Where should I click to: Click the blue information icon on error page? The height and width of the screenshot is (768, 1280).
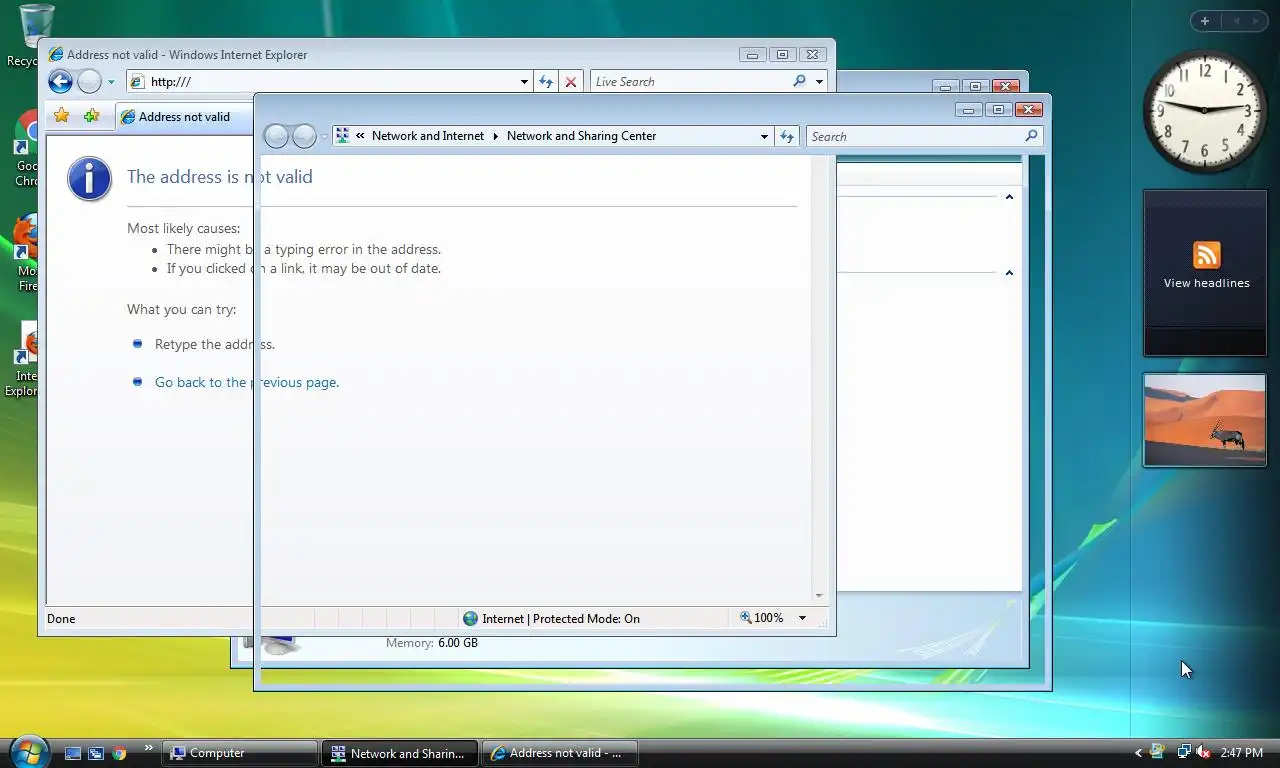(x=89, y=179)
